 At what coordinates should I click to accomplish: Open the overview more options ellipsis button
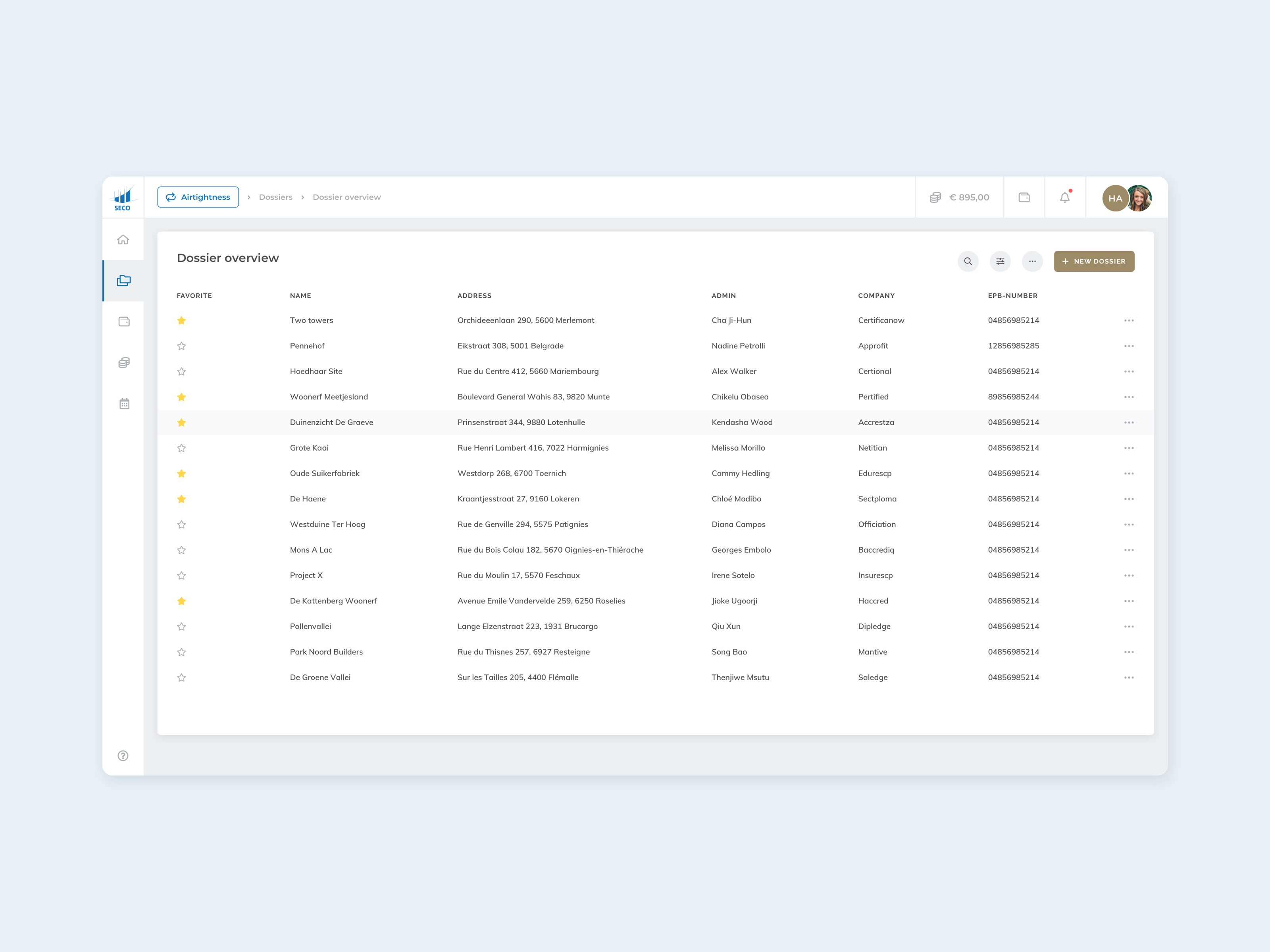[1032, 261]
